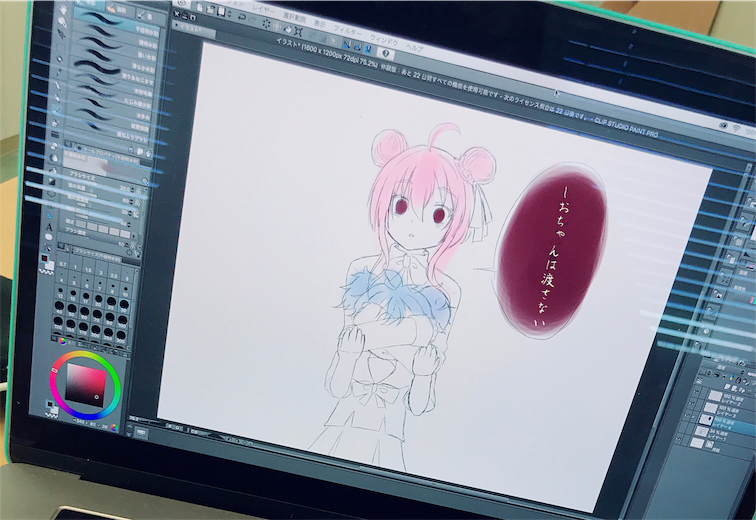Open the 表示 menu

[320, 24]
